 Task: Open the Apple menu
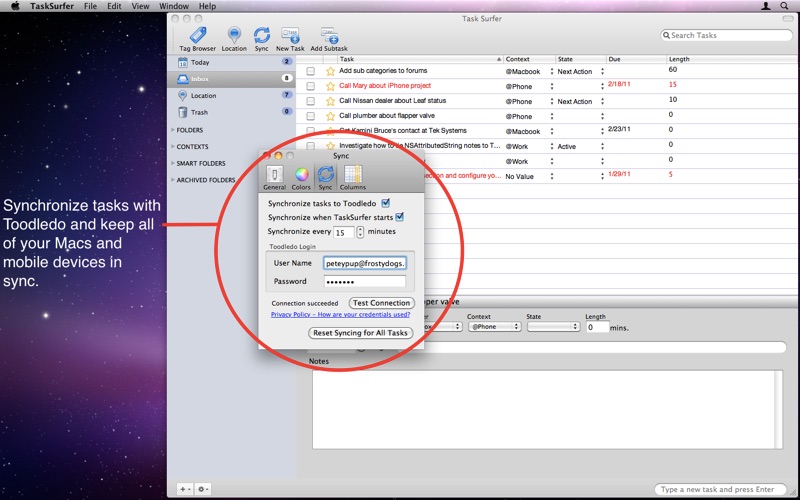click(x=15, y=6)
